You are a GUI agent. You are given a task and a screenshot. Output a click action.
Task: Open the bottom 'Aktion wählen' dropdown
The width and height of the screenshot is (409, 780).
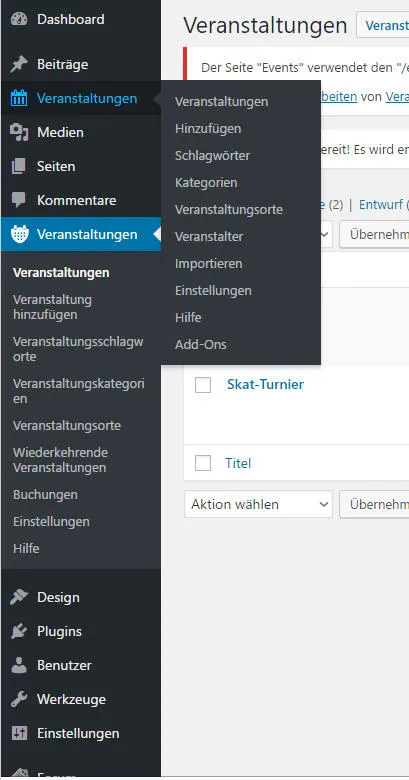(258, 504)
